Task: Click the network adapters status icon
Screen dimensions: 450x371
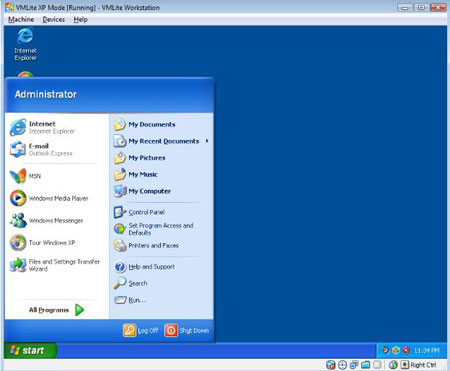Action: click(354, 365)
